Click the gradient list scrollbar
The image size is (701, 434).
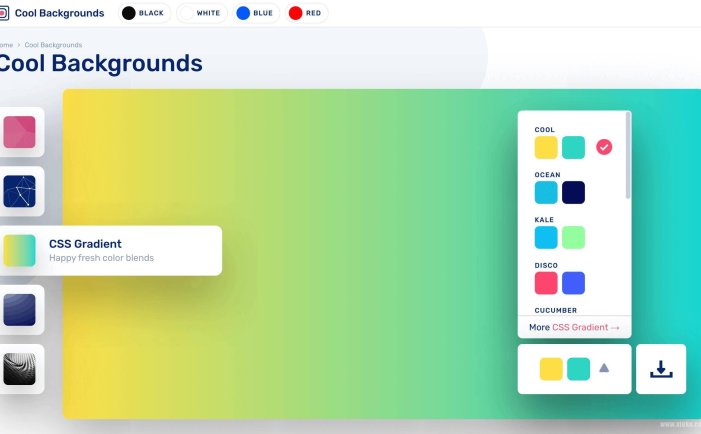tap(628, 155)
